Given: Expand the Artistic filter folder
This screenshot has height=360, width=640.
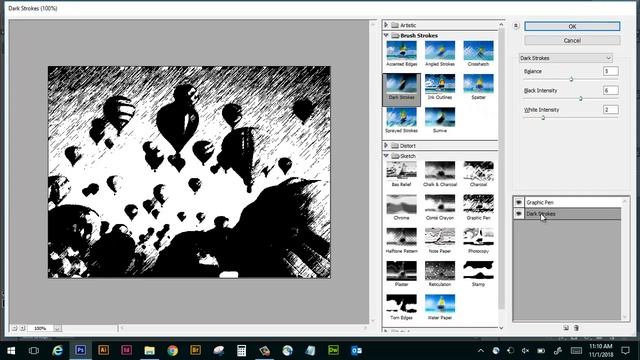Looking at the screenshot, I should point(386,25).
